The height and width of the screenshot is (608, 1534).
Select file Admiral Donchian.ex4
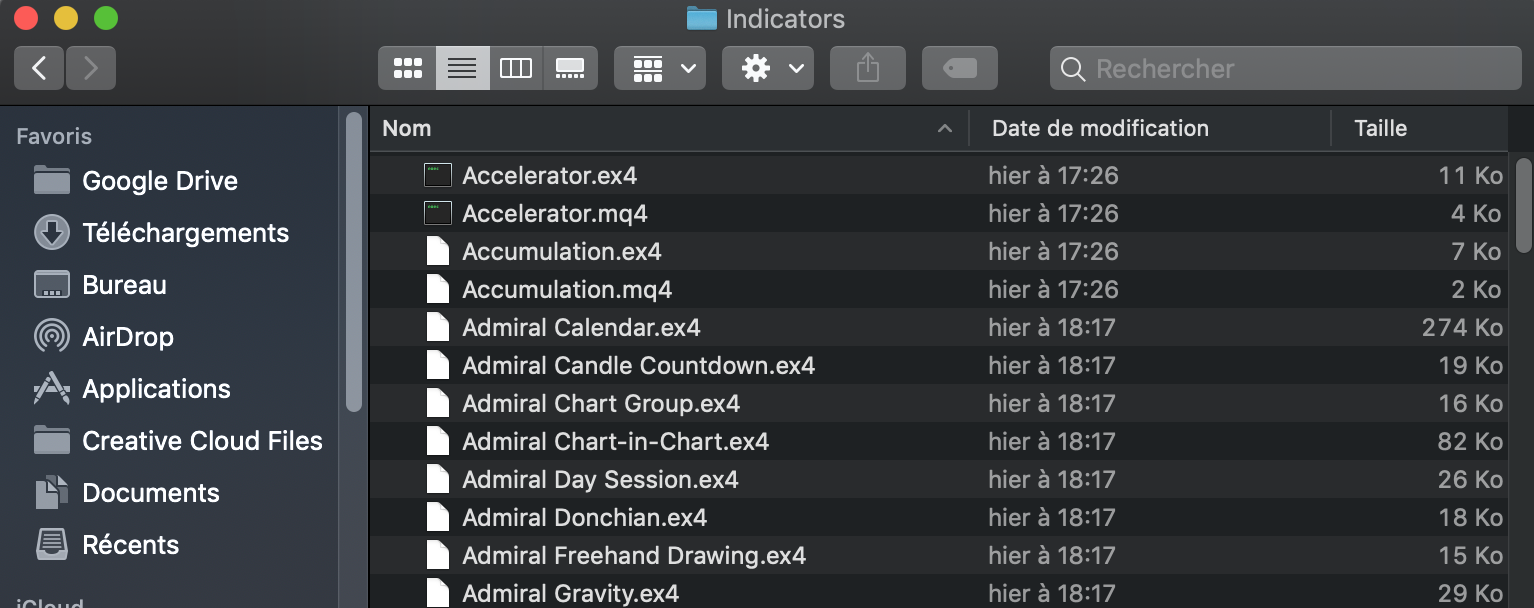(x=938, y=517)
